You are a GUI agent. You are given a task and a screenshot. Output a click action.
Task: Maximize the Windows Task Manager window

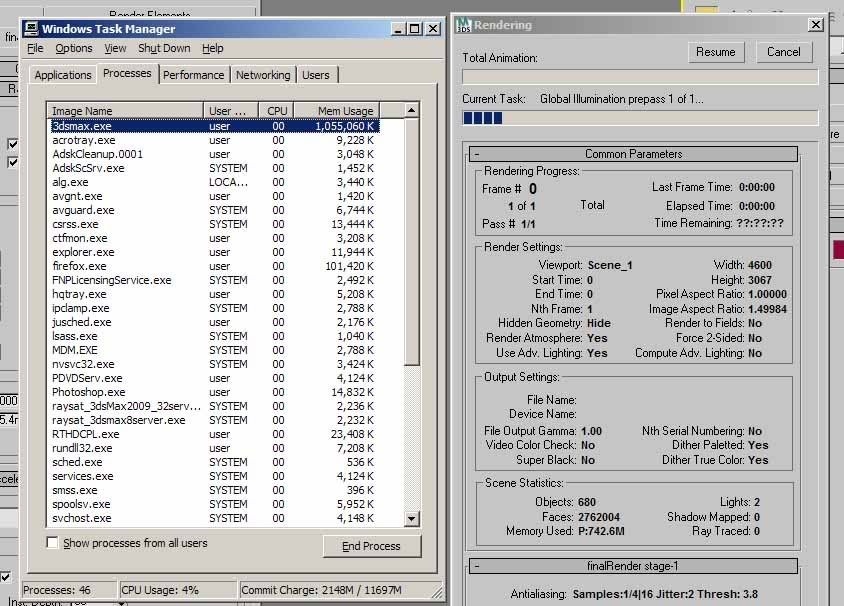pos(415,29)
